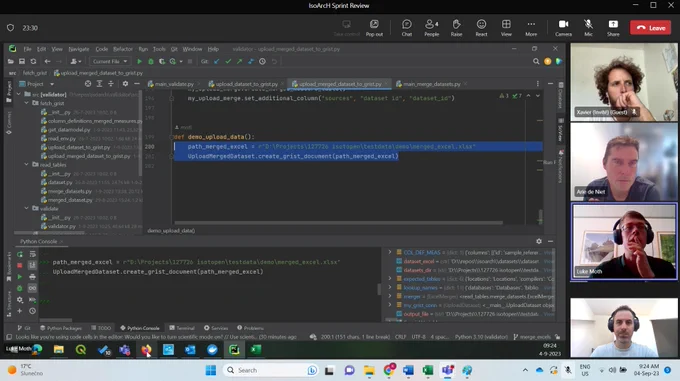This screenshot has height=381, width=680.
Task: Open the Teams Chat panel
Action: point(406,28)
